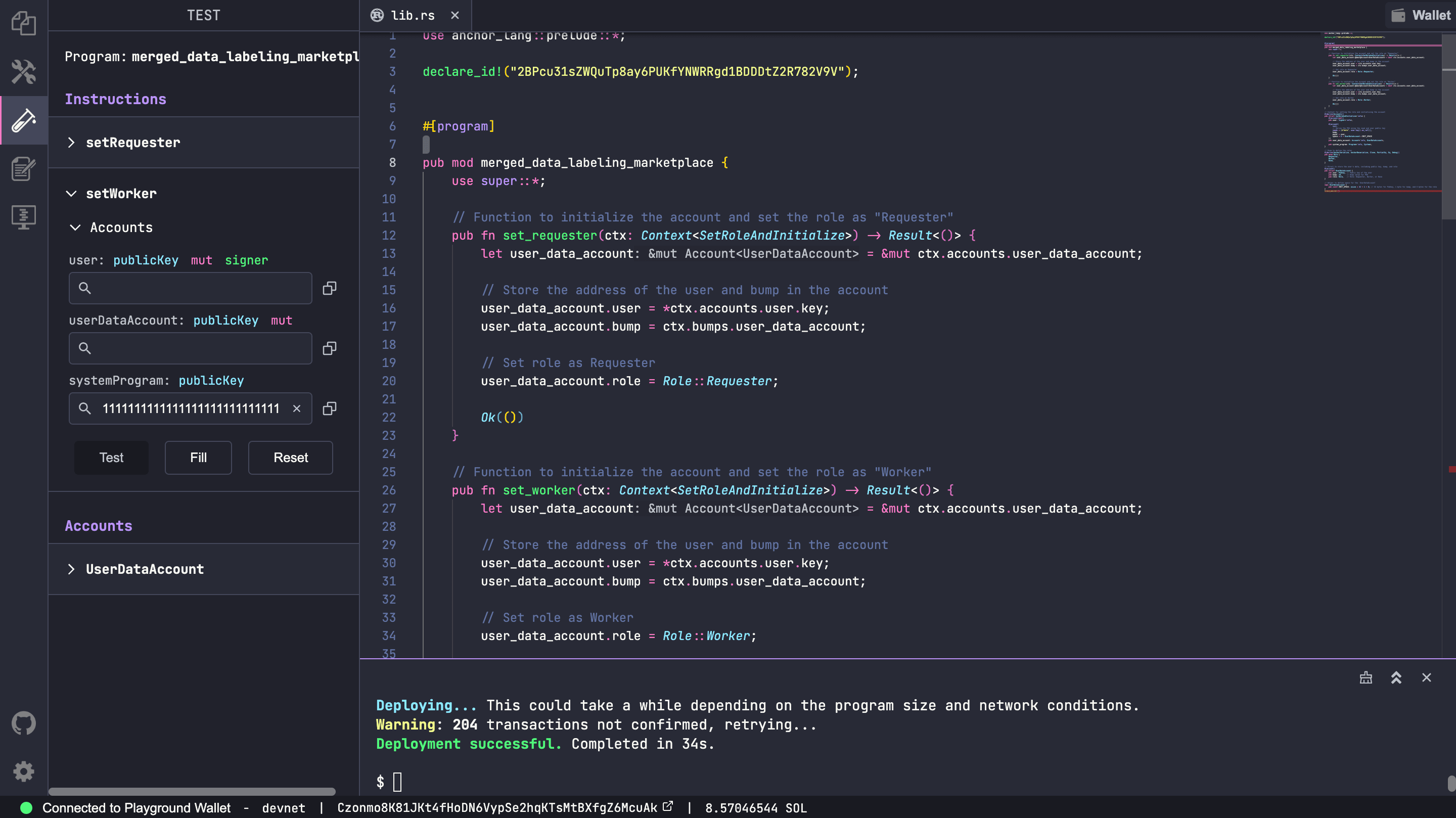Screen dimensions: 1456x818
Task: Expand the UserDataAccount entry
Action: [x=203, y=569]
